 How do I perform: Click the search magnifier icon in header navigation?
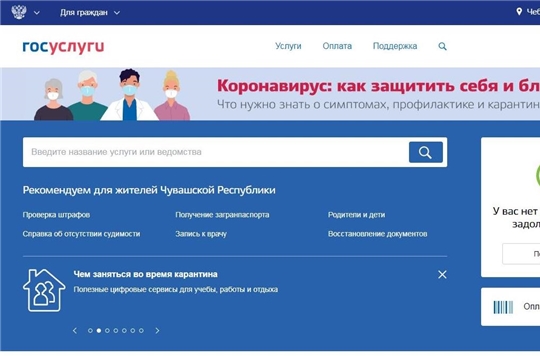point(443,46)
